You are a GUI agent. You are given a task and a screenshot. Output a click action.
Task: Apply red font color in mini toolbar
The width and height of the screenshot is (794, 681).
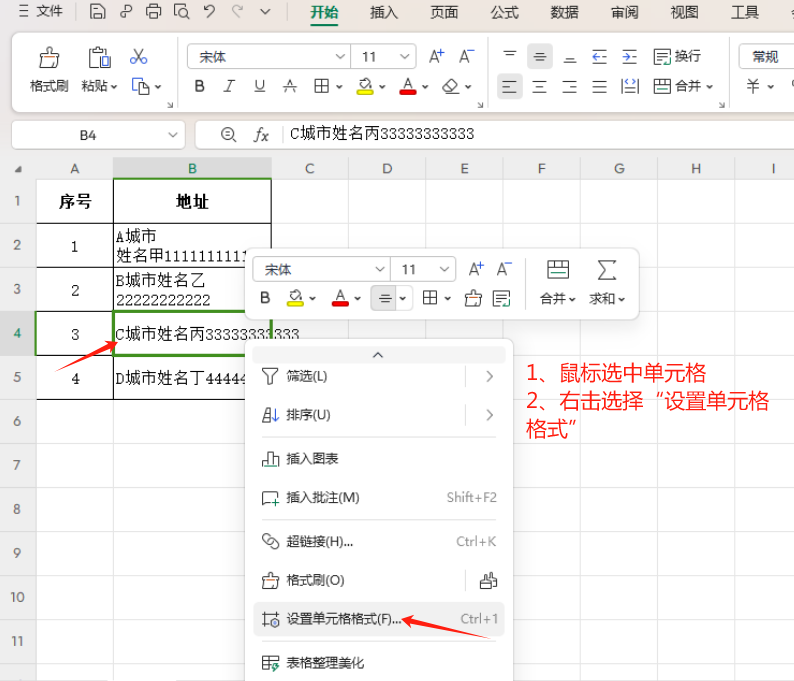tap(340, 298)
